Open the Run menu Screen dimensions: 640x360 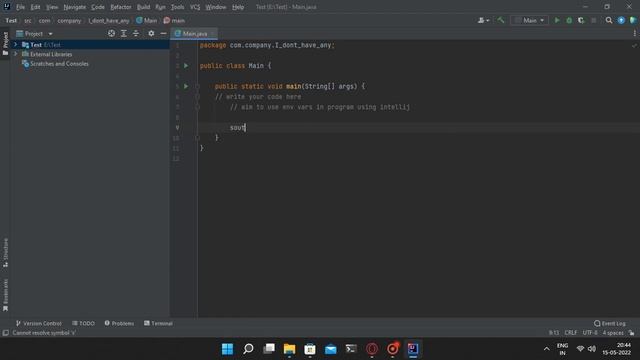click(x=160, y=7)
